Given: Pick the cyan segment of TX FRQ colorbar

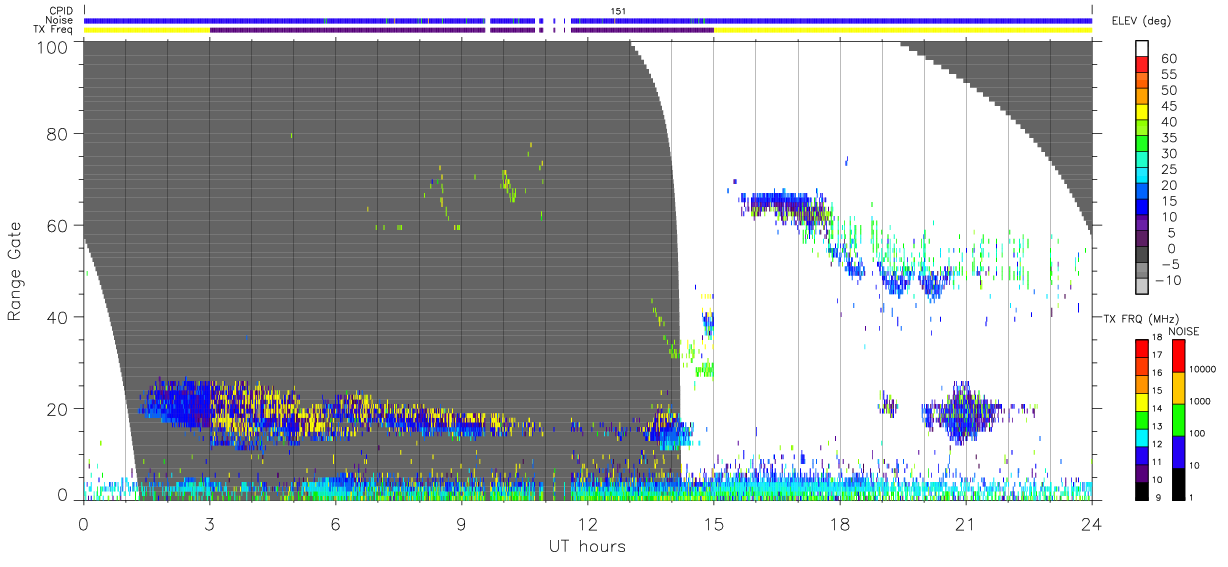Looking at the screenshot, I should (x=1140, y=437).
